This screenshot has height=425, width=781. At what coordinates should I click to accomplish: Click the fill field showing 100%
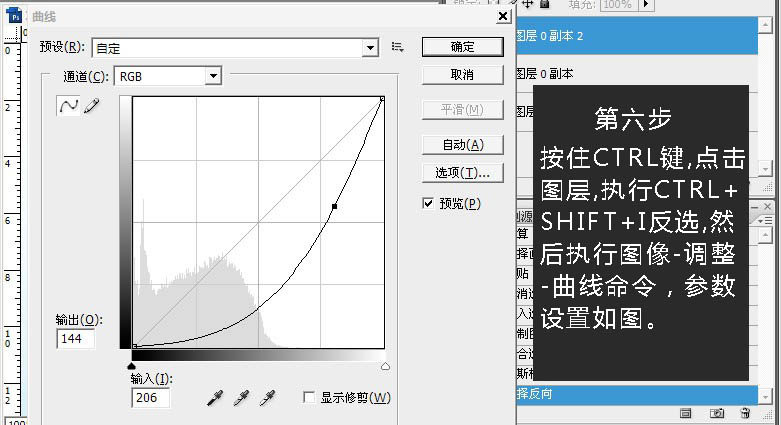(x=619, y=4)
